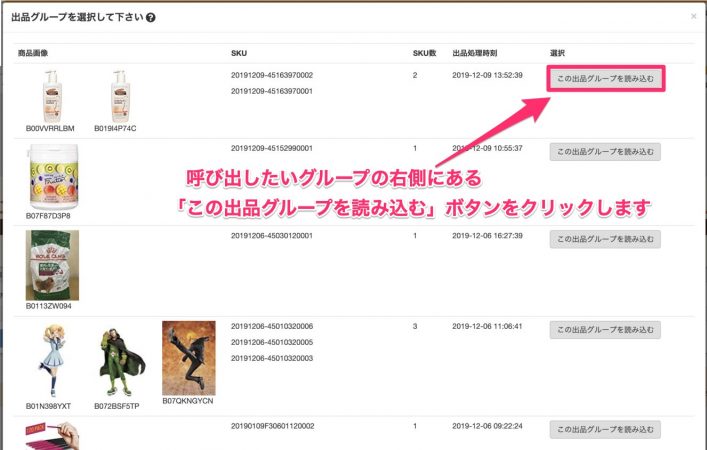Click SKU 20191209-45152990001
This screenshot has height=450, width=707.
(x=272, y=148)
